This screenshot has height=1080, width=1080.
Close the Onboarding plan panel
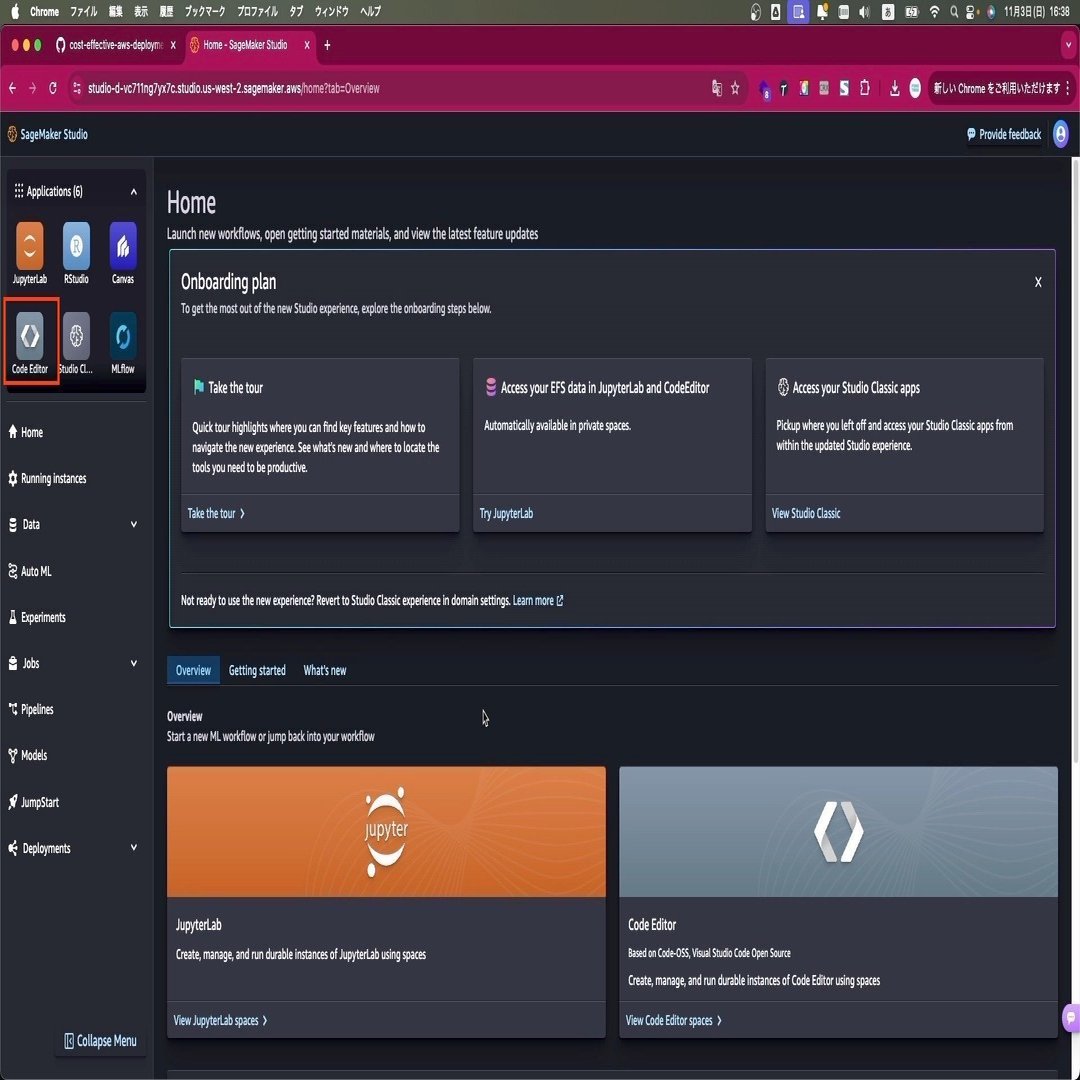click(x=1038, y=282)
